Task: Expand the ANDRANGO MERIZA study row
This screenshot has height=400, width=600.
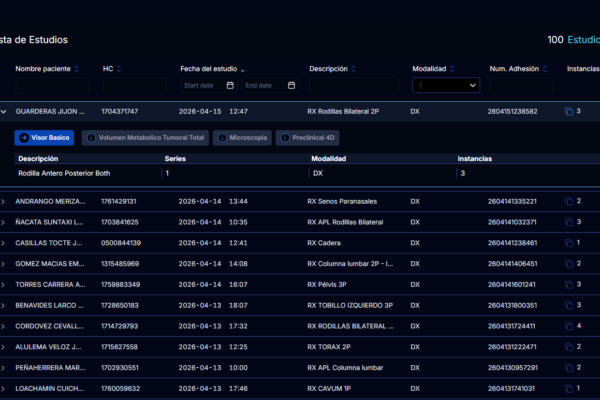Action: [4, 201]
